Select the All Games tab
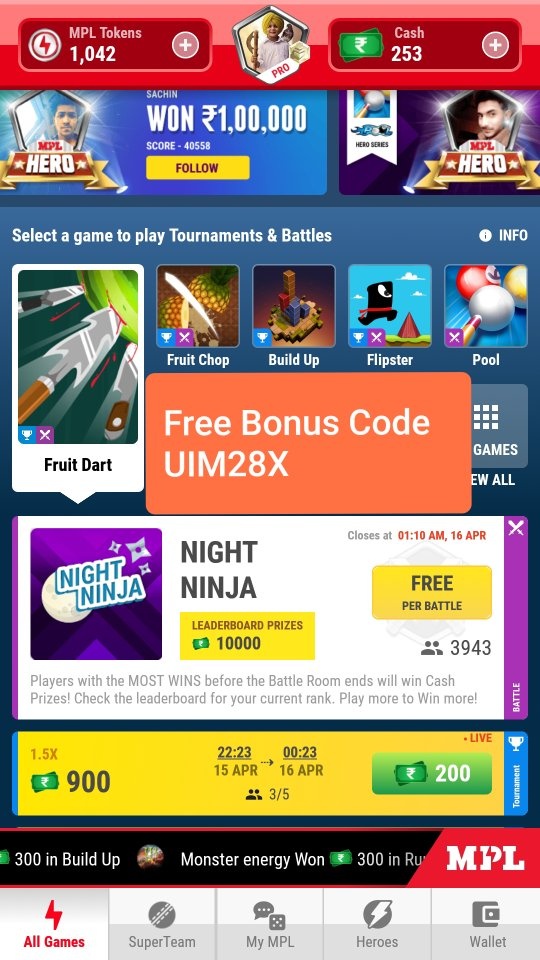The height and width of the screenshot is (960, 540). click(x=54, y=924)
